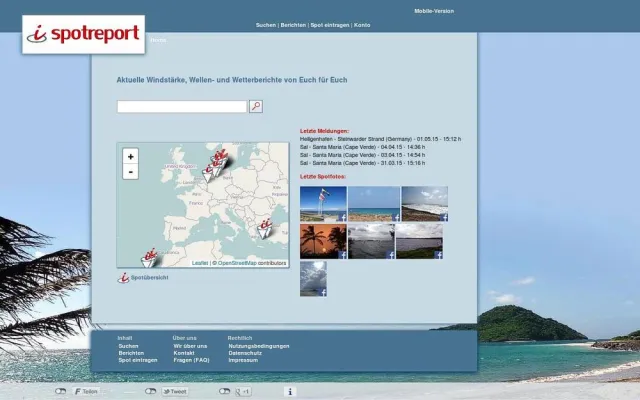
Task: Open the Impressum footer link
Action: (x=243, y=360)
